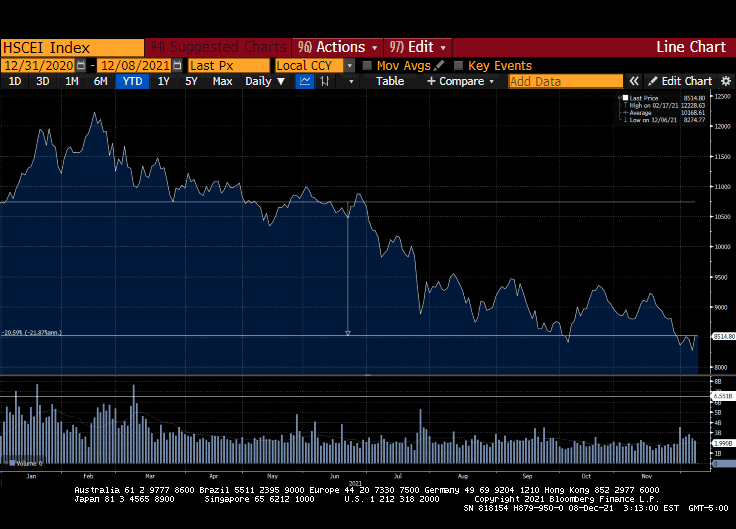Select the 5Y range tab
This screenshot has width=736, height=529.
[x=191, y=81]
